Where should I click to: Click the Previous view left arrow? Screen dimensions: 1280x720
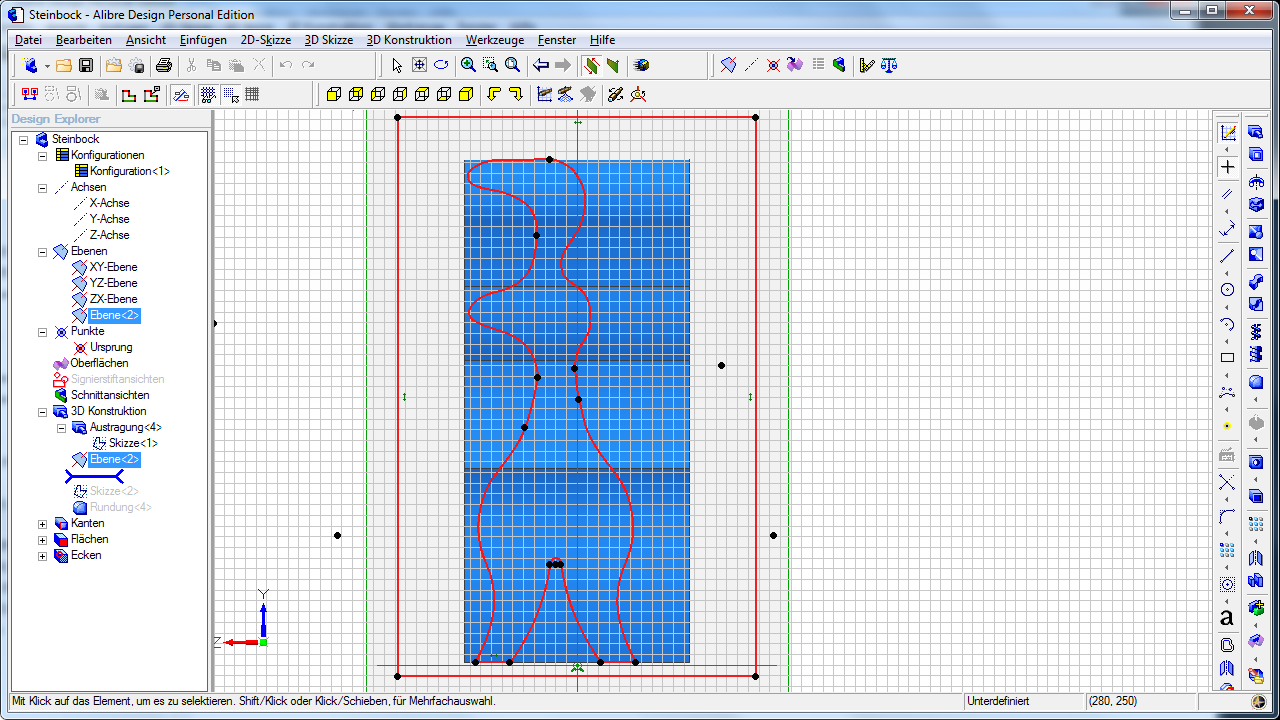click(x=541, y=65)
